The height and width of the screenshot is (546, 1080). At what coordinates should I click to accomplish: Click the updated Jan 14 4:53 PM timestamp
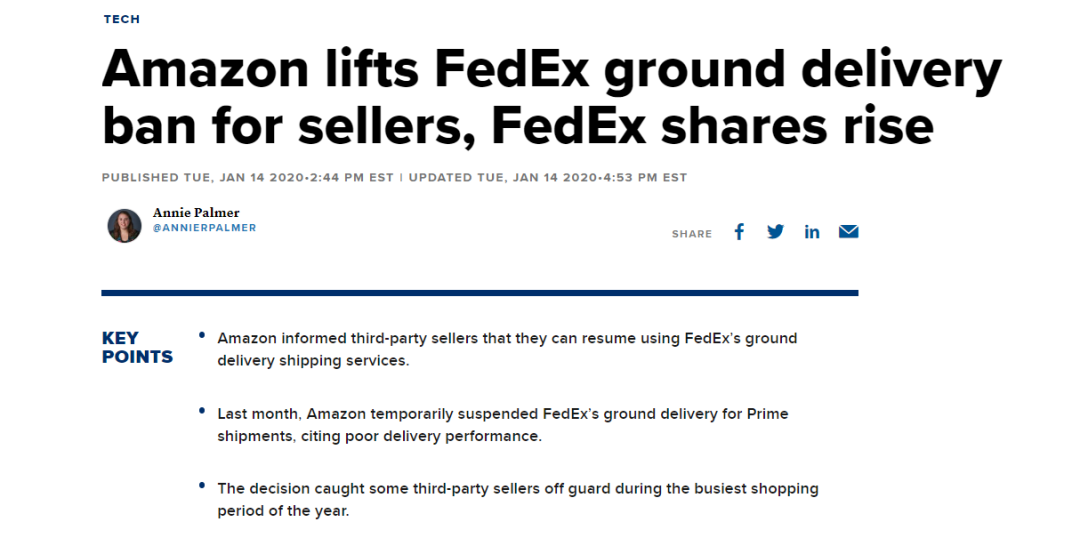click(548, 178)
